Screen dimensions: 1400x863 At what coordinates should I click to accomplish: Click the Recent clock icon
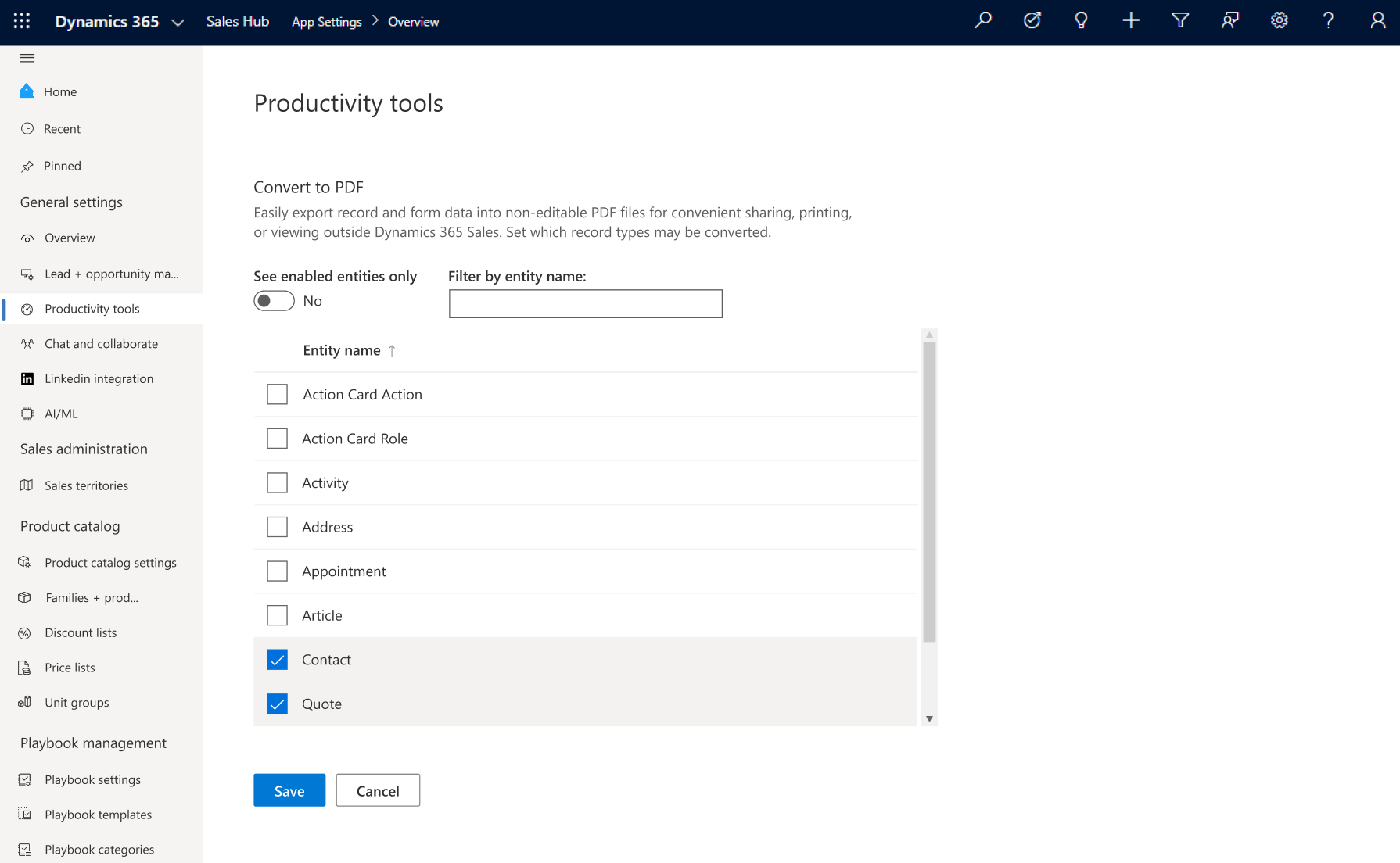click(27, 128)
